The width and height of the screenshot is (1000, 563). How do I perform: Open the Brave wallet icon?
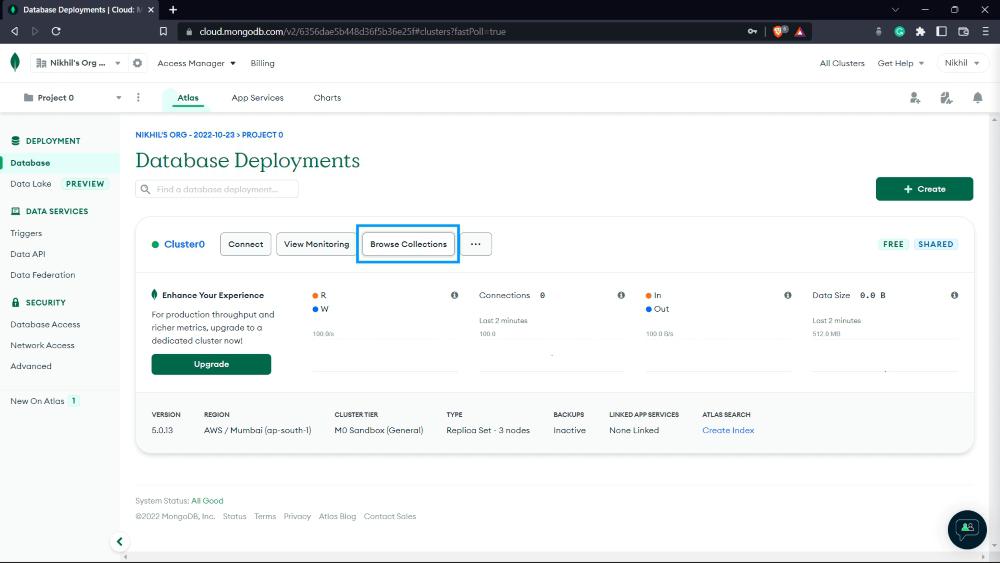(x=964, y=31)
